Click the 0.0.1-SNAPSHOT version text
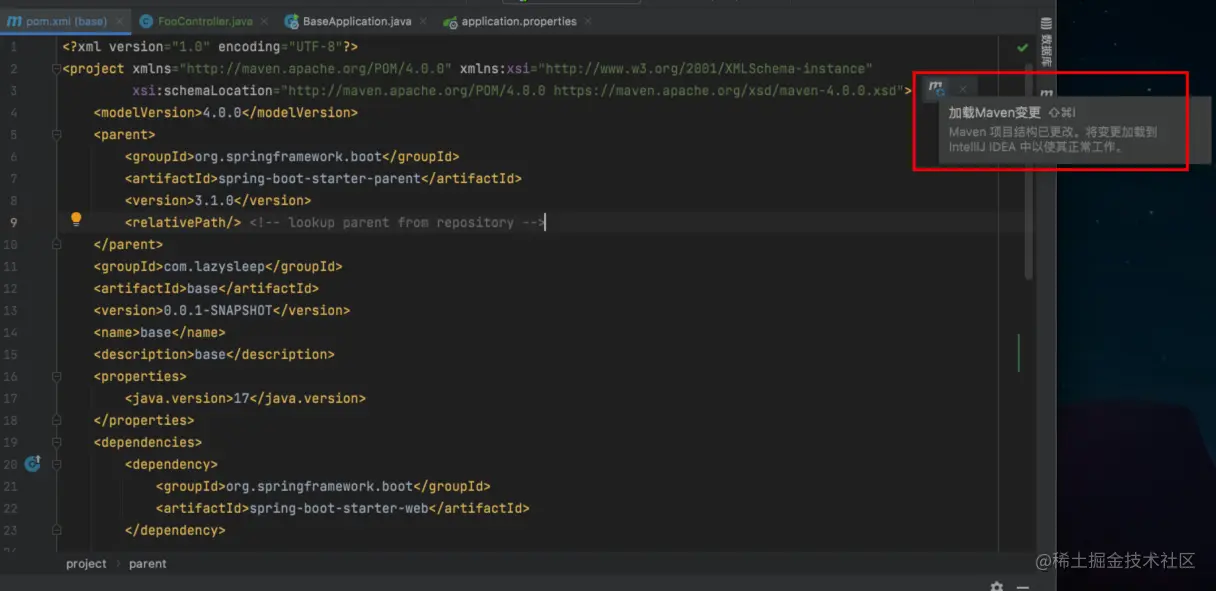 [x=218, y=311]
